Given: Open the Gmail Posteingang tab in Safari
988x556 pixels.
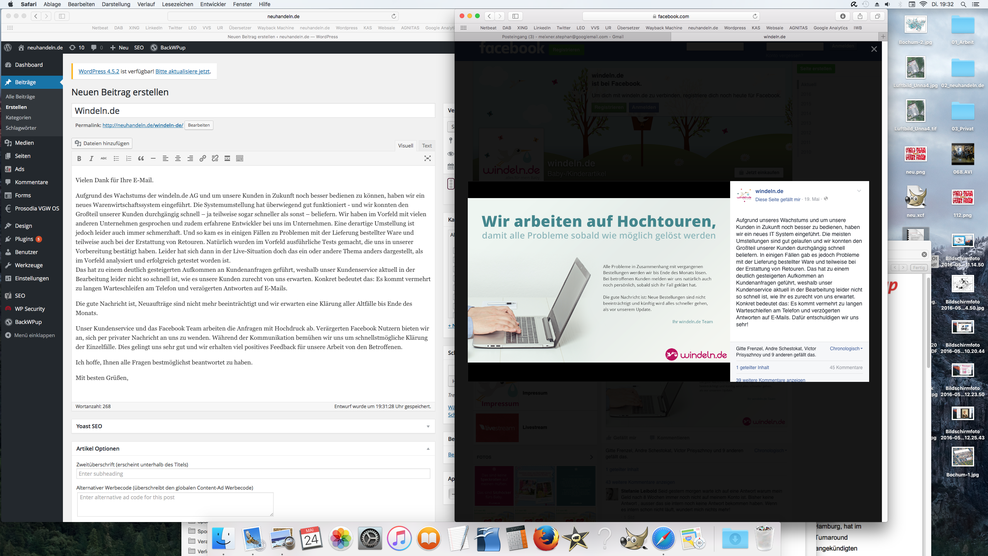Looking at the screenshot, I should 562,37.
